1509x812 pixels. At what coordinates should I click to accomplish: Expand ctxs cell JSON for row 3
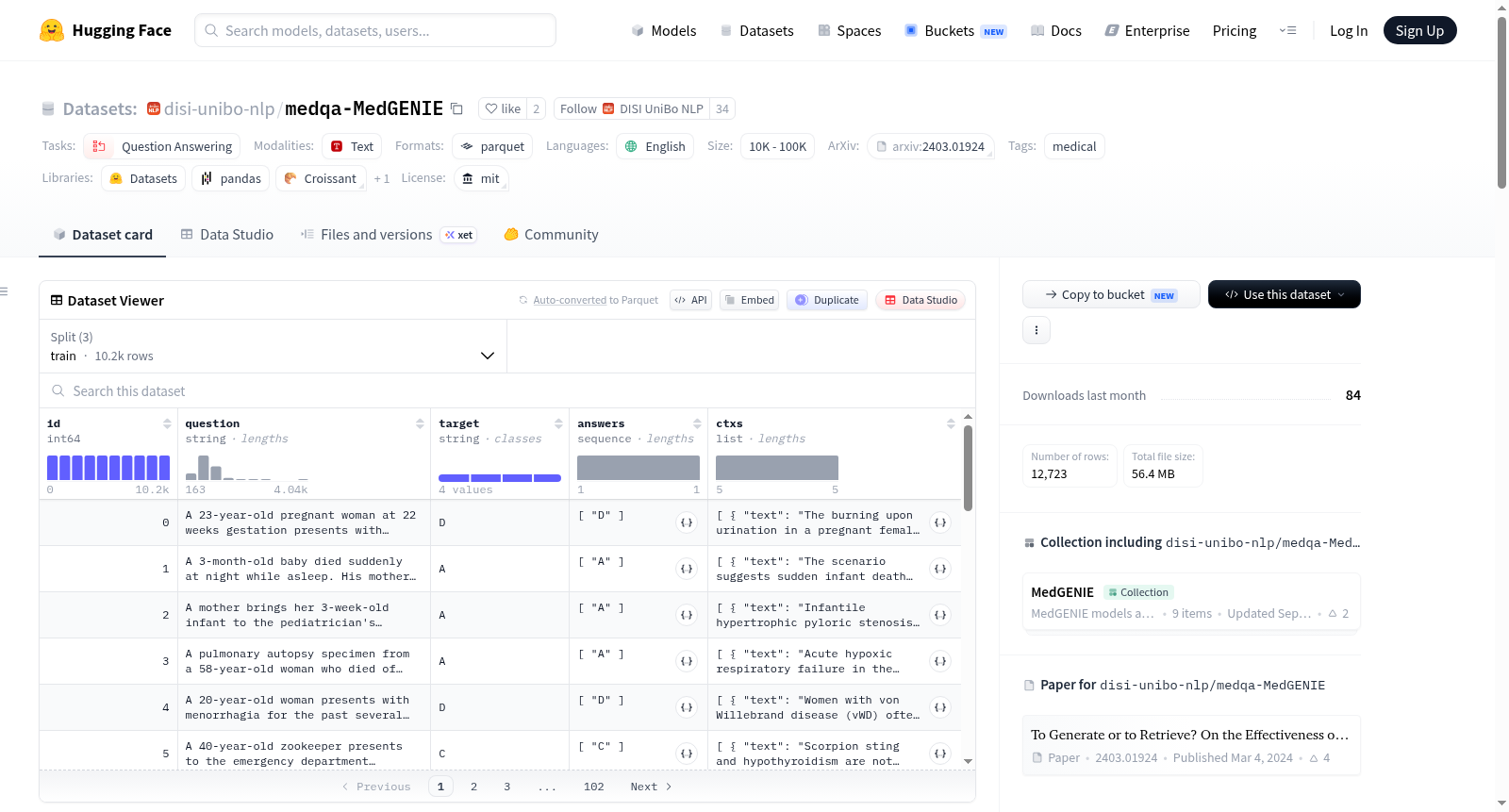[x=940, y=661]
